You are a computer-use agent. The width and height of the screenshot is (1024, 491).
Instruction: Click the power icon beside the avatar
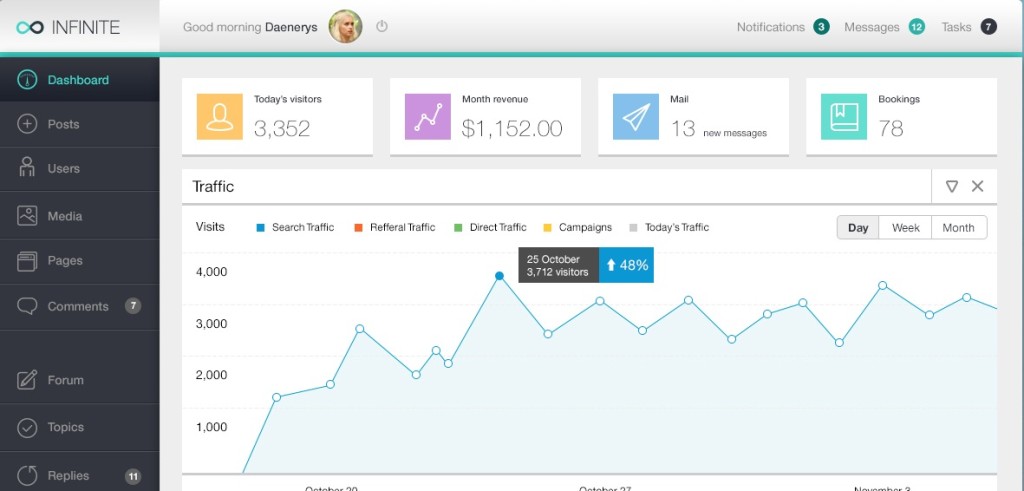382,27
